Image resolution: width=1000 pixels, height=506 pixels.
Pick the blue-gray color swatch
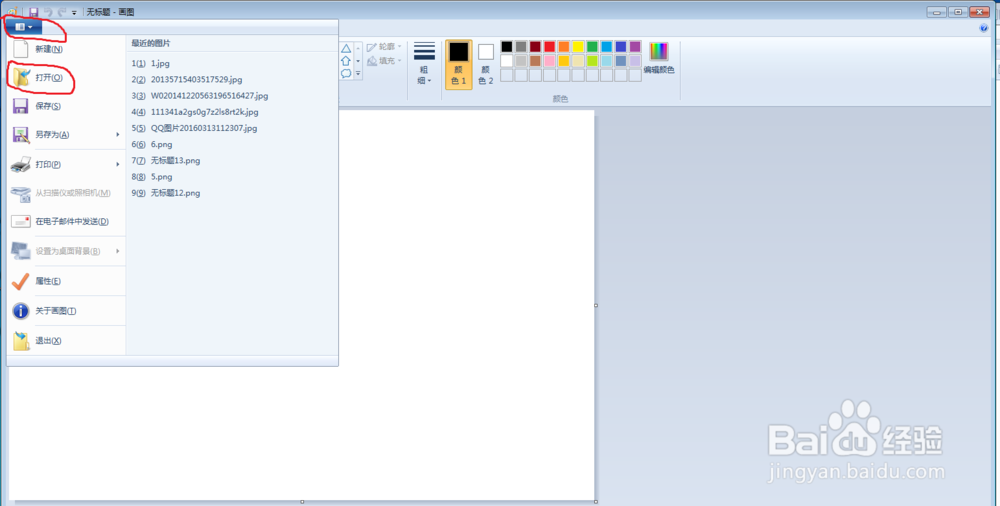pos(621,61)
